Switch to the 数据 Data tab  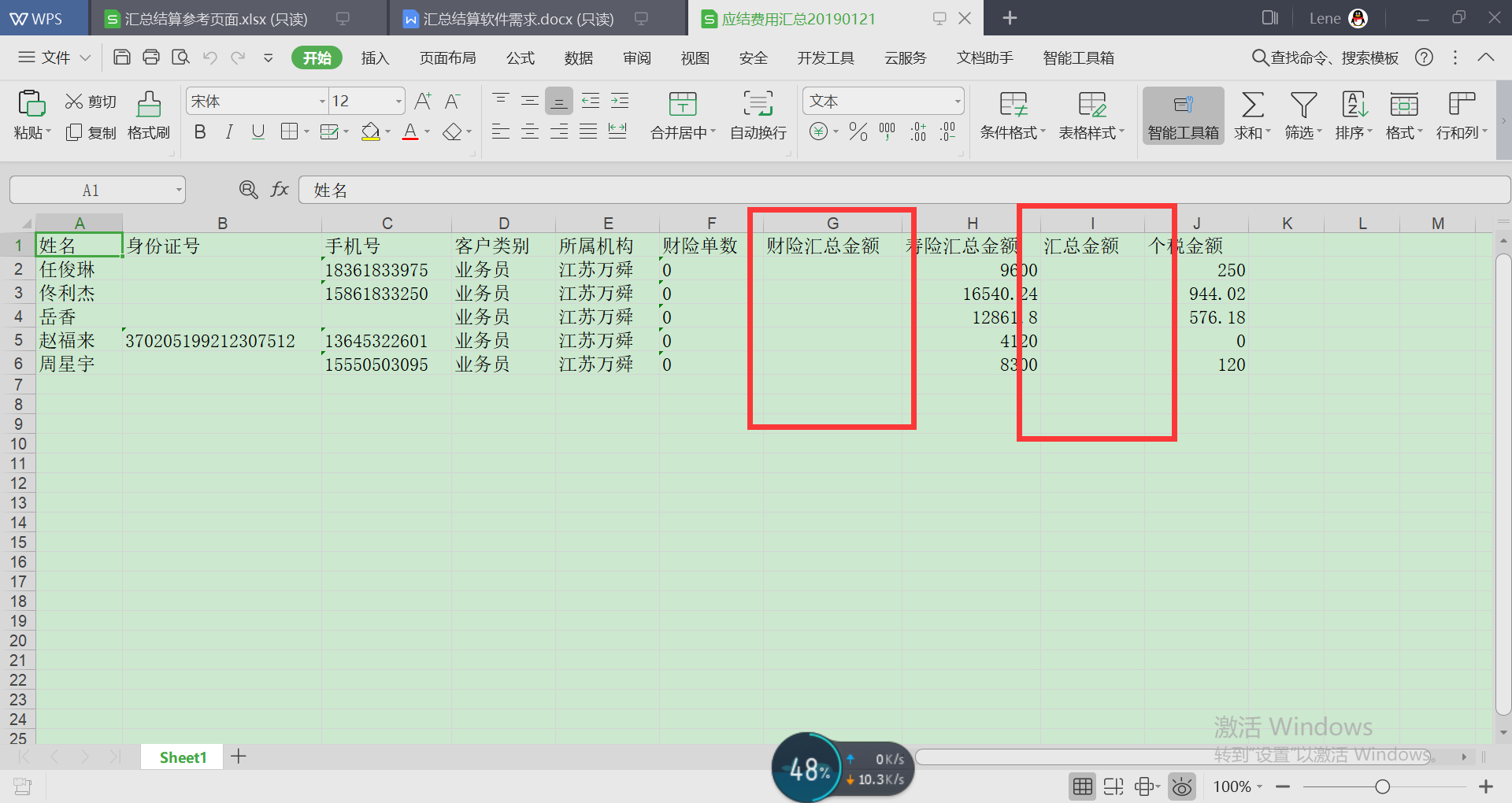[x=578, y=57]
